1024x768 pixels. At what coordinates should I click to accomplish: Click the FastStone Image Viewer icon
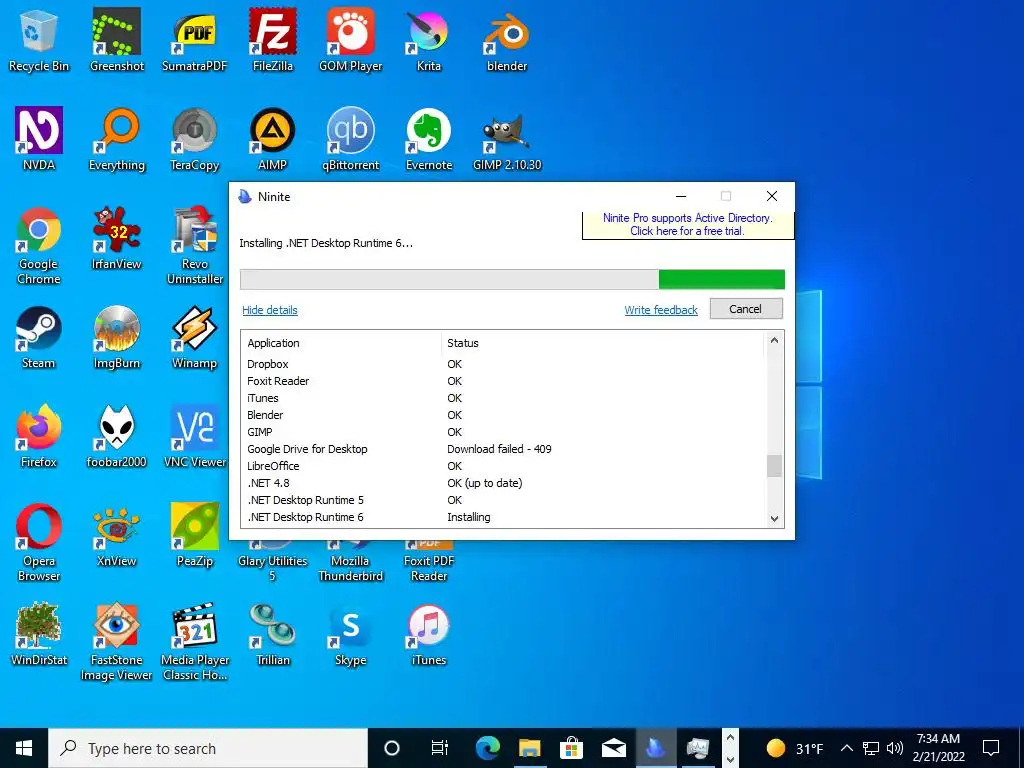(x=117, y=641)
